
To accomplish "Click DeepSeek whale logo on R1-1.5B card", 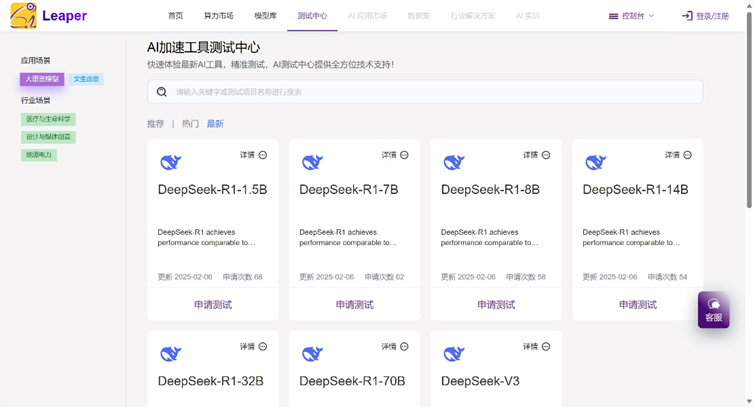I will click(x=170, y=163).
